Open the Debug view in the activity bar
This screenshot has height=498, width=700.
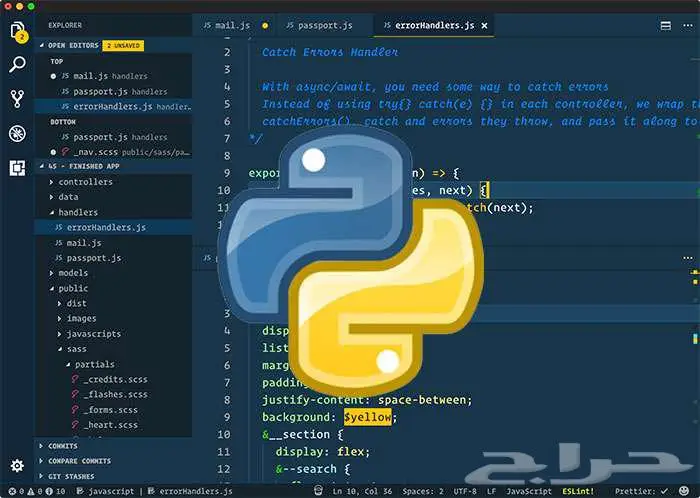pyautogui.click(x=17, y=133)
